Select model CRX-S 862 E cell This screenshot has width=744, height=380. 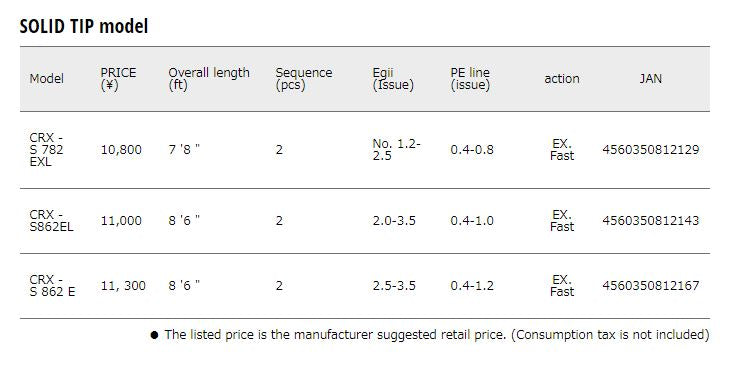(52, 286)
